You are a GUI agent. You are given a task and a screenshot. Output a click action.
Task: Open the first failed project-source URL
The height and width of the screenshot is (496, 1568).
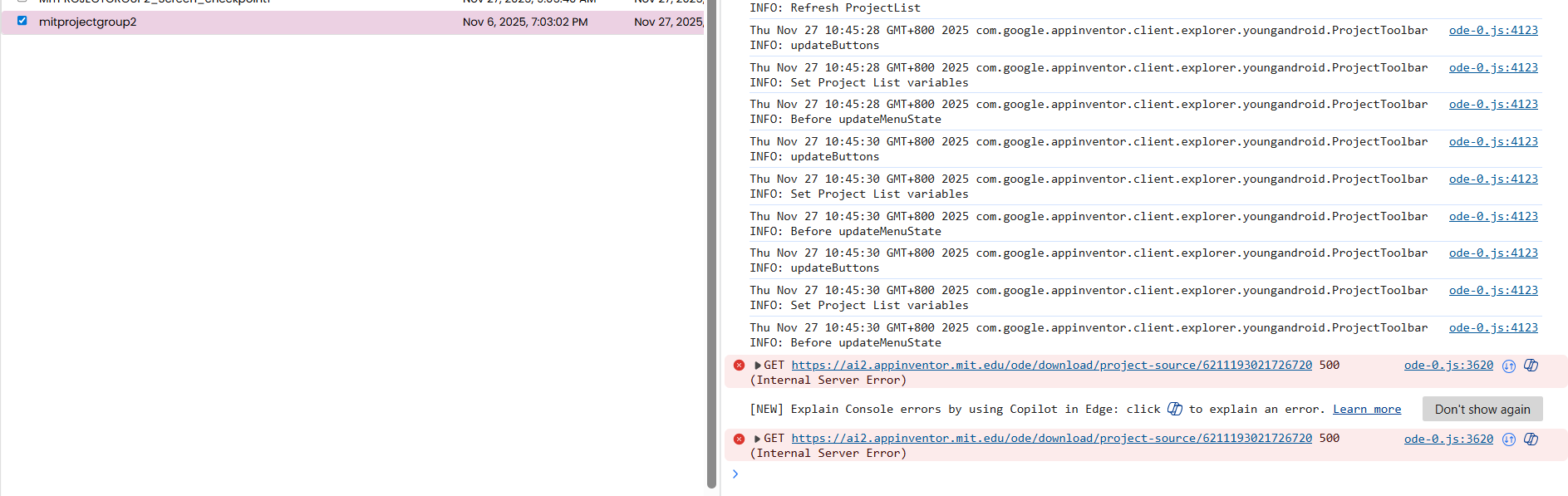coord(1051,366)
